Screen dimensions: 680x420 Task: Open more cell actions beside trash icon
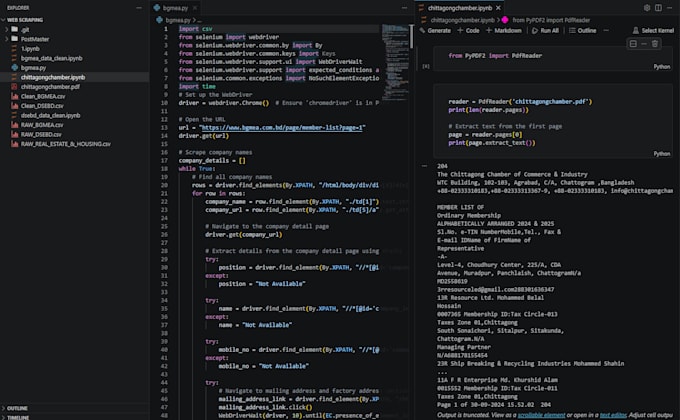[644, 44]
